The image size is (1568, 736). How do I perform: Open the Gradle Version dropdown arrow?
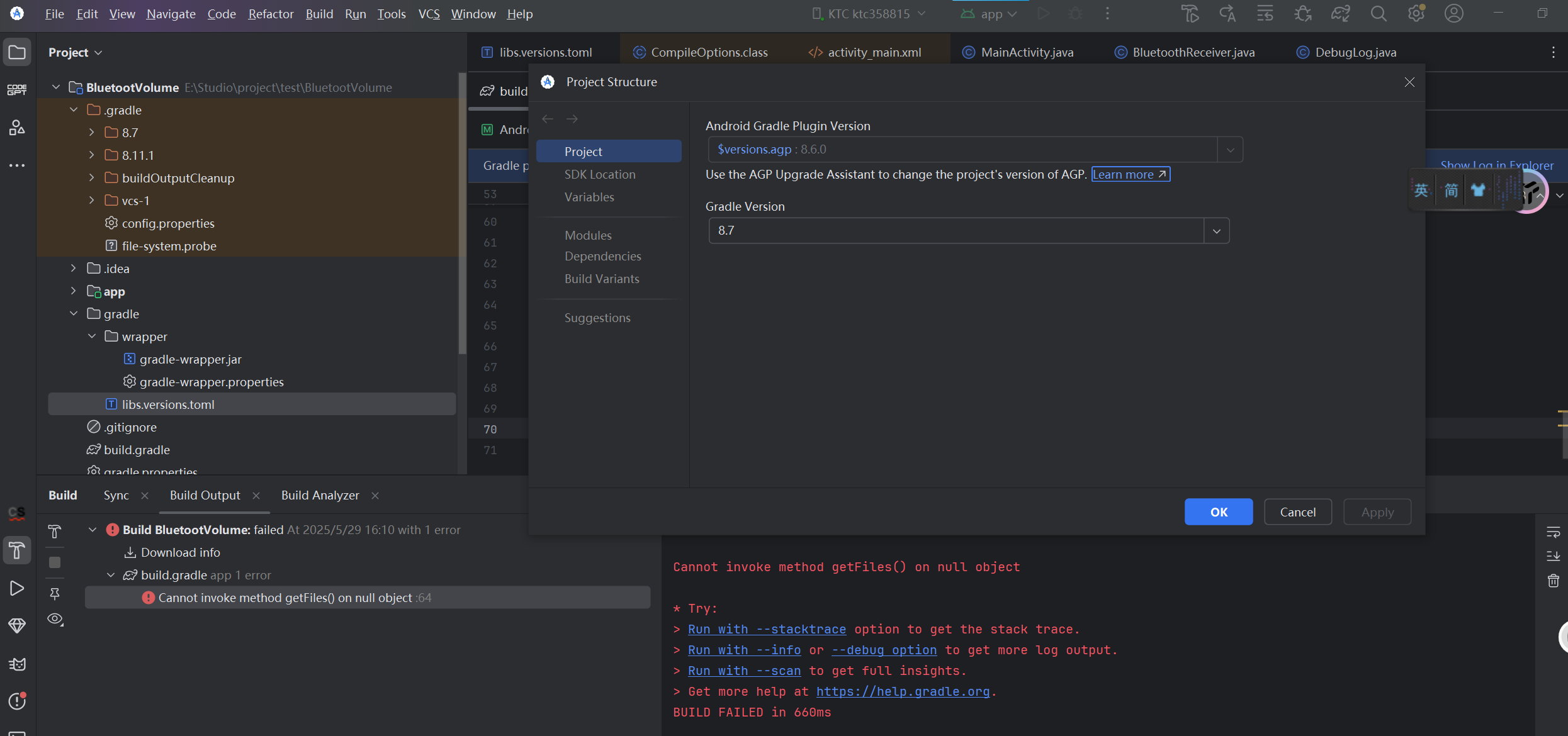pos(1217,231)
